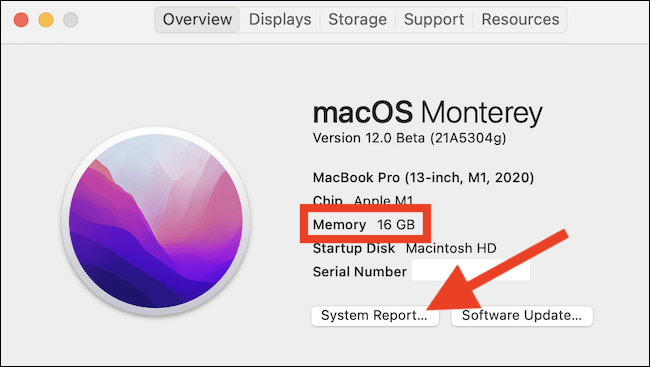Image resolution: width=650 pixels, height=367 pixels.
Task: Select the Macintosh HD disk name
Action: [451, 248]
